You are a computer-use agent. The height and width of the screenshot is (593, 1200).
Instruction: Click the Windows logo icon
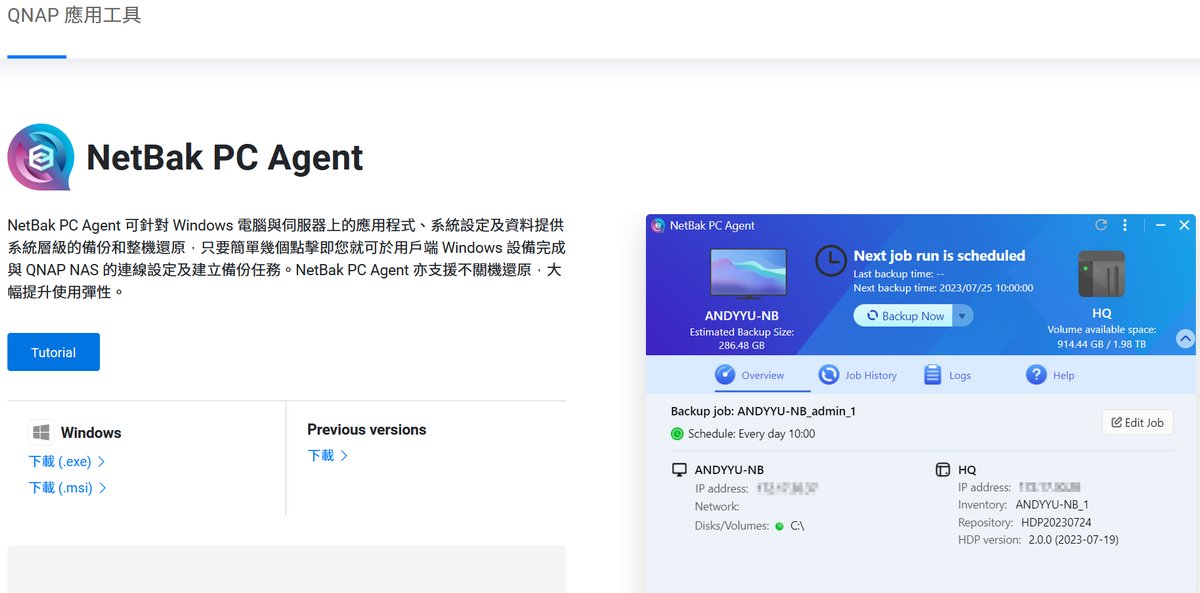[x=41, y=433]
